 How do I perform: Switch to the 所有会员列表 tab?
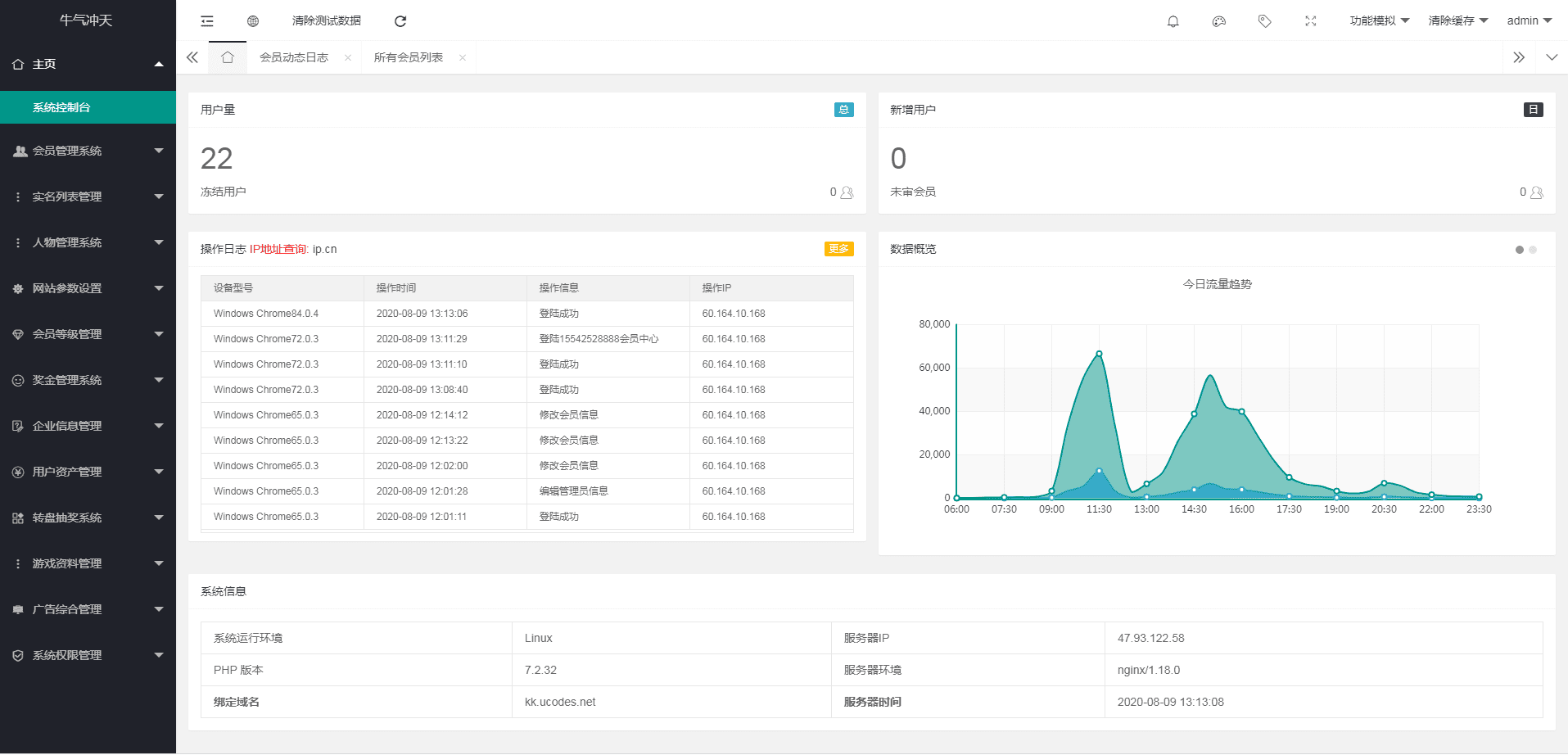409,57
